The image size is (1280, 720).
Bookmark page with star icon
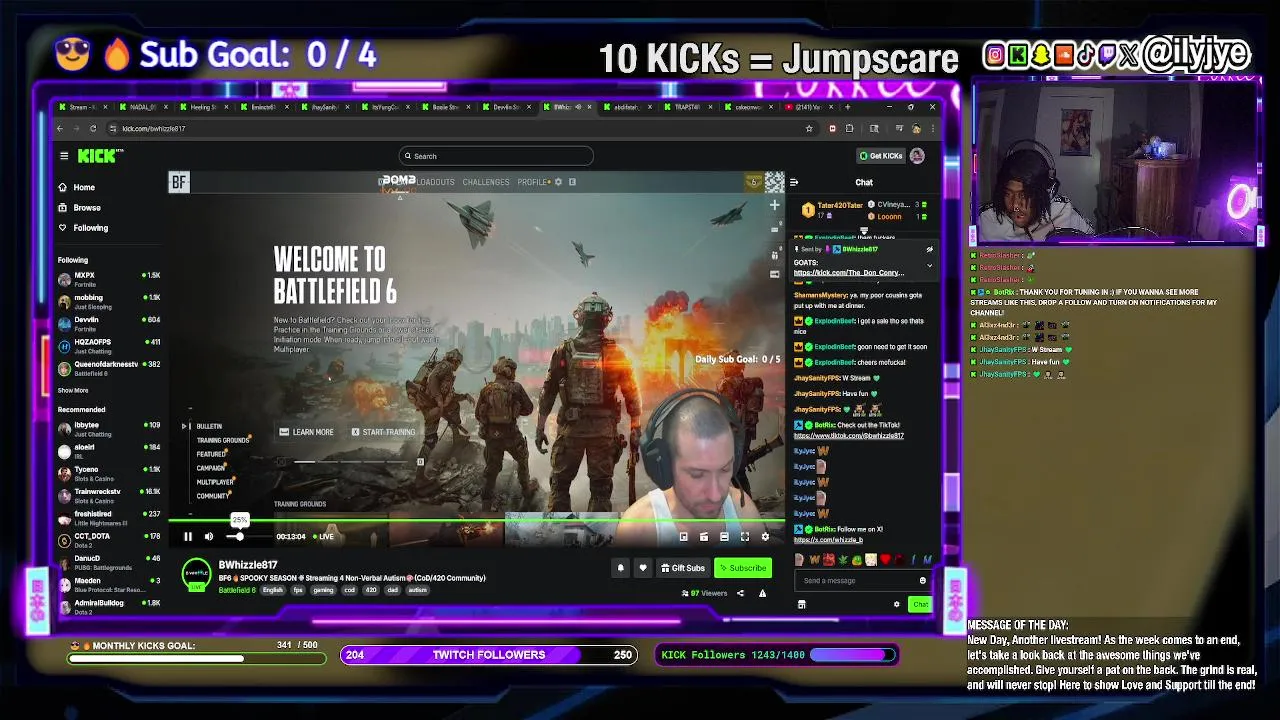[x=809, y=128]
